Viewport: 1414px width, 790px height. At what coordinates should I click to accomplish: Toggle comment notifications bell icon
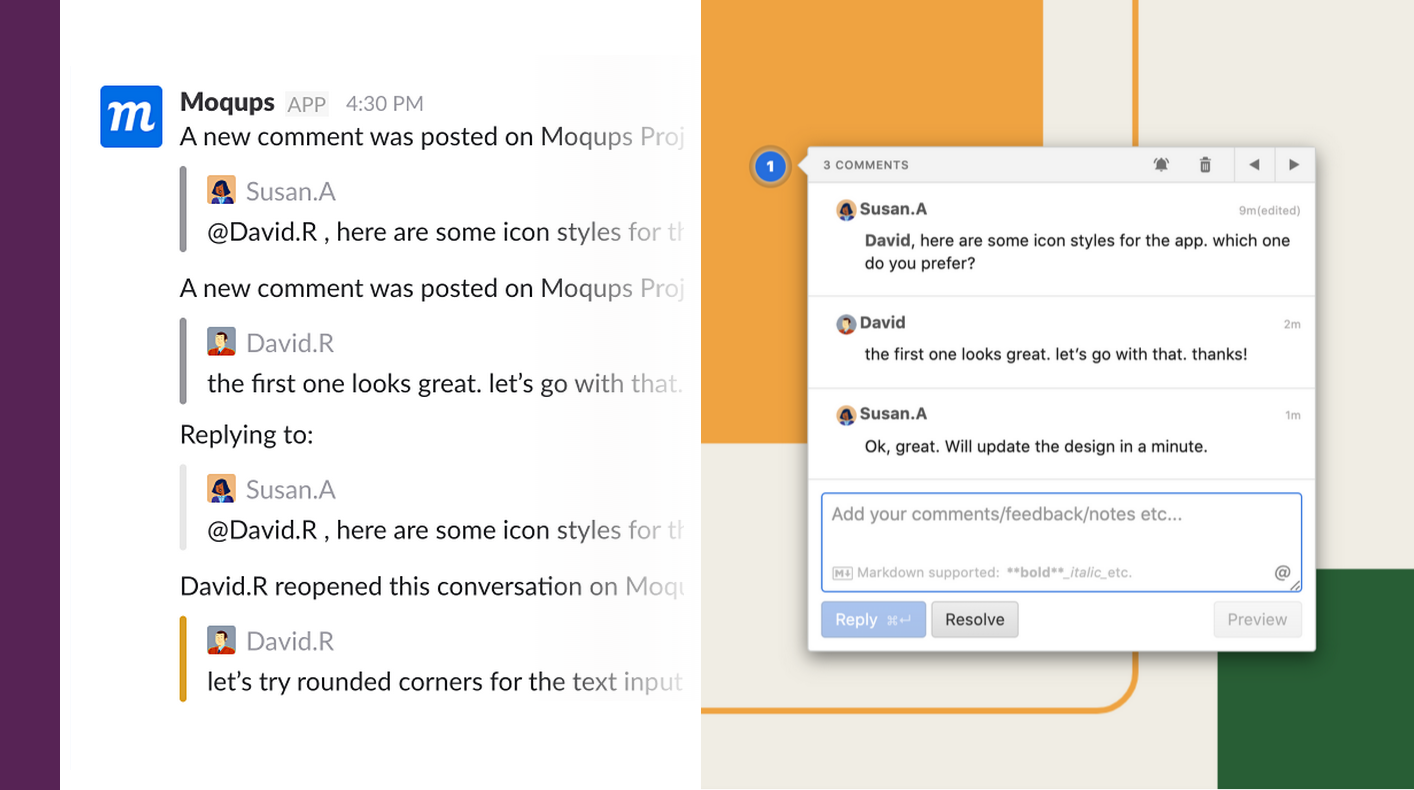(1161, 165)
